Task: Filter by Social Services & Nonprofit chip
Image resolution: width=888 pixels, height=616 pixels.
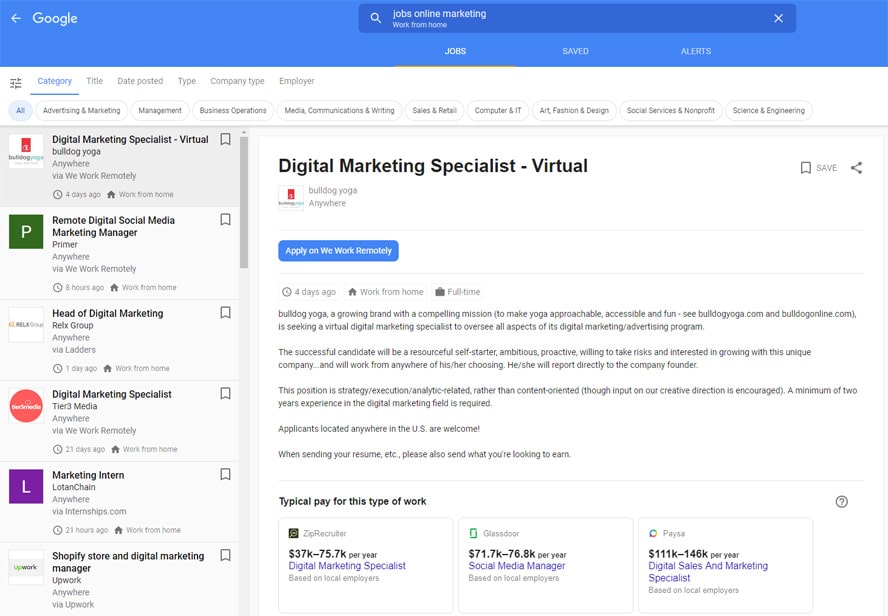Action: (x=671, y=110)
